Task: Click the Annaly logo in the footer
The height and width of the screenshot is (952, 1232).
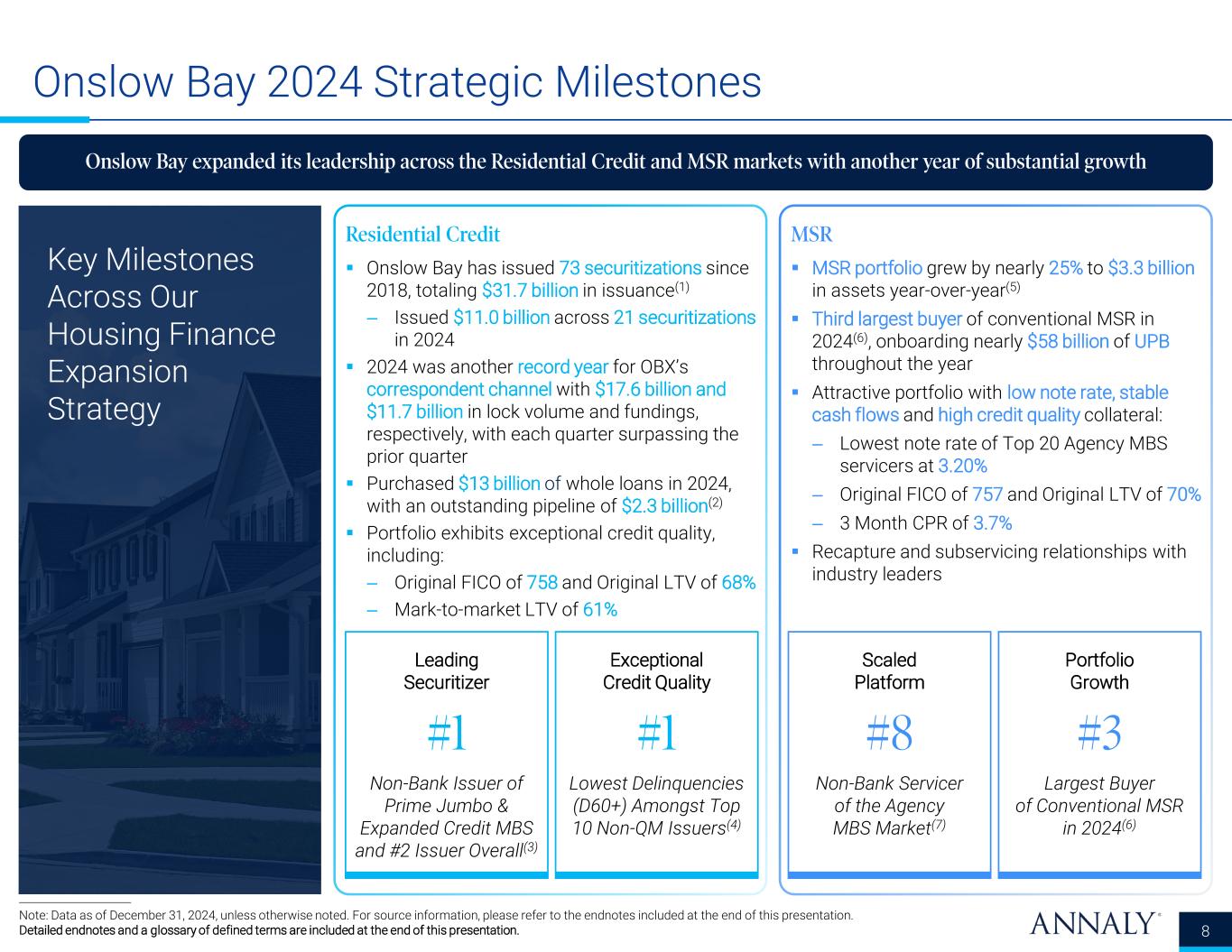Action: pos(1094,924)
